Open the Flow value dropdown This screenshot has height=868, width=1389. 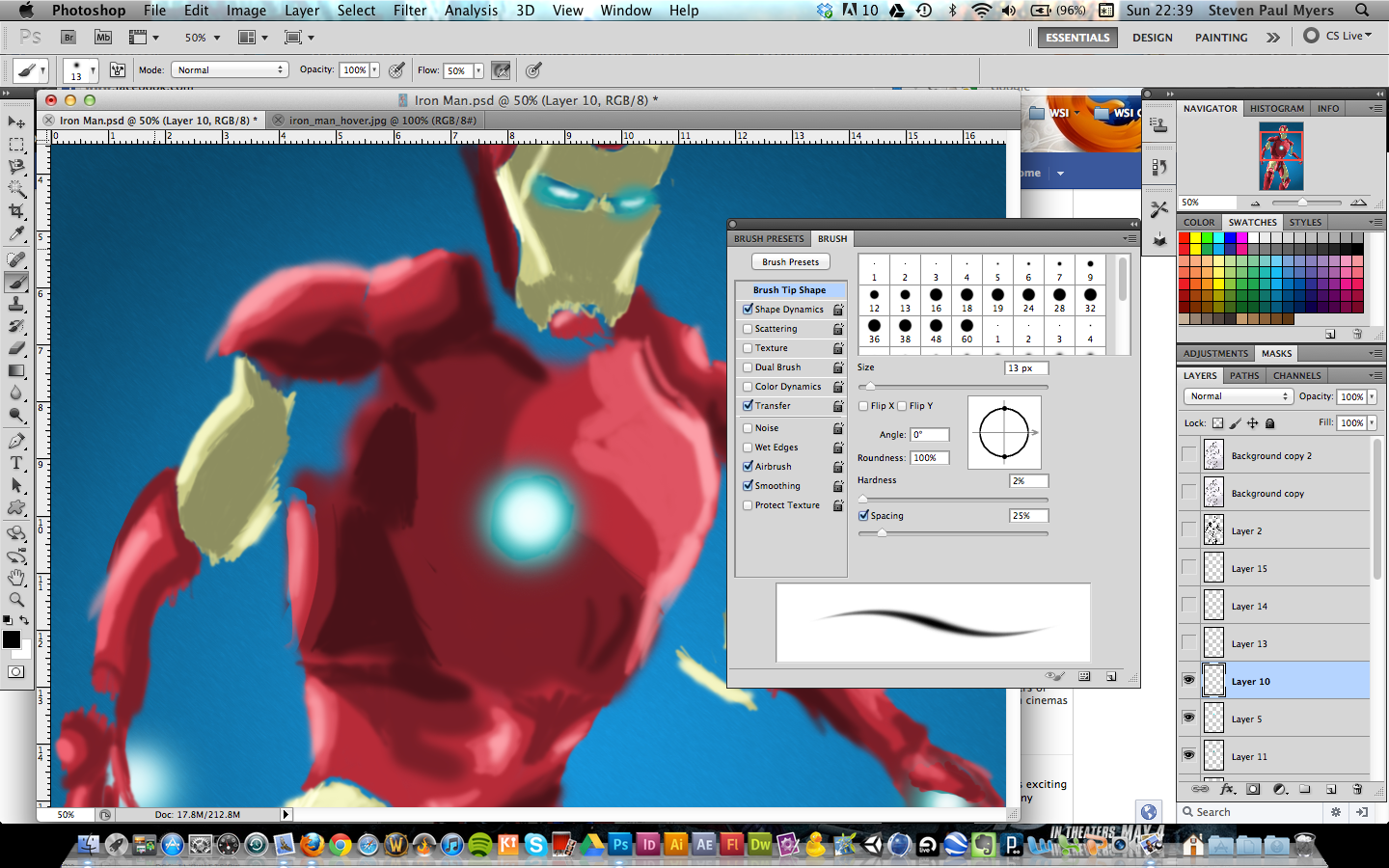[x=478, y=70]
